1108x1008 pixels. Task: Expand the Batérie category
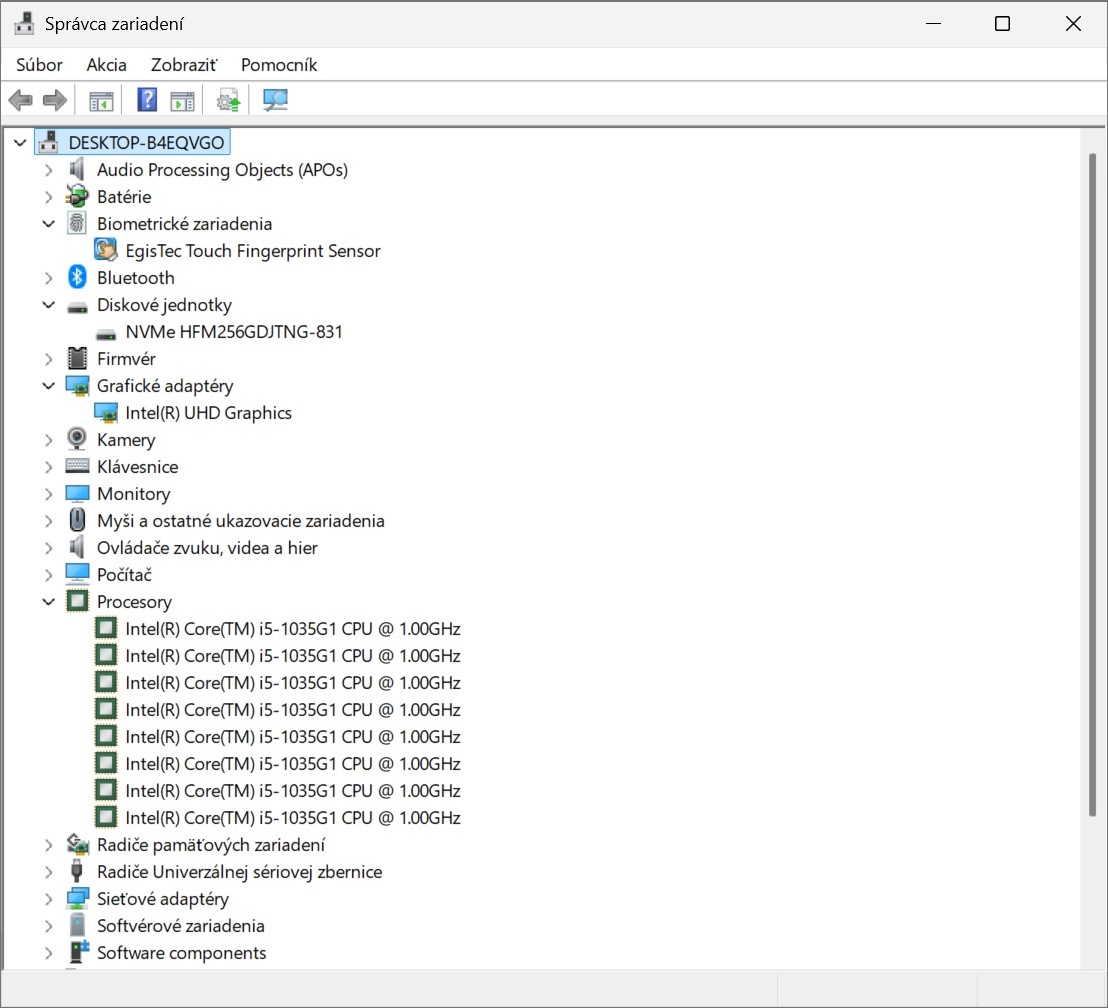(49, 197)
